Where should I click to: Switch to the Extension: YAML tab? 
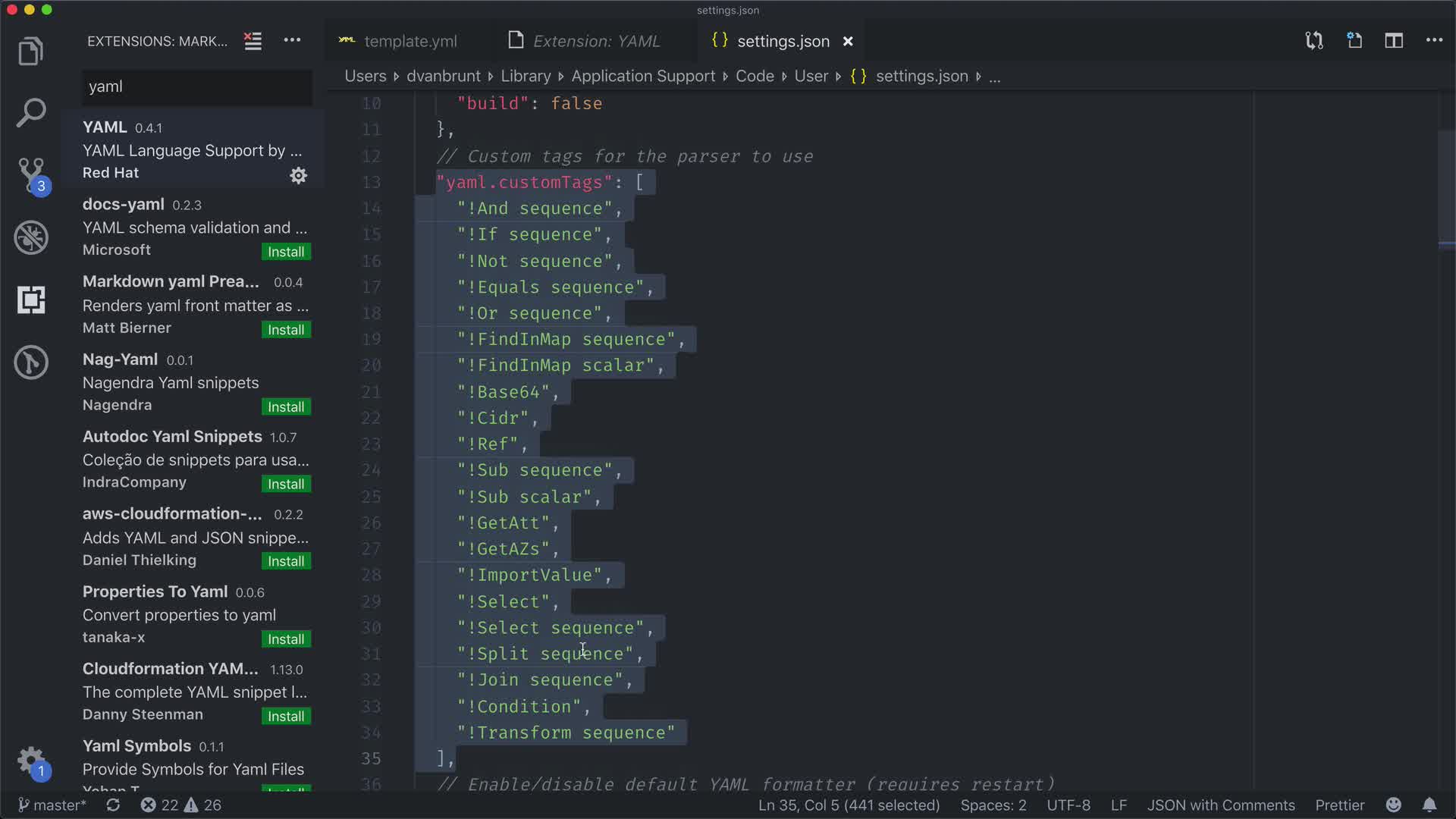point(596,41)
